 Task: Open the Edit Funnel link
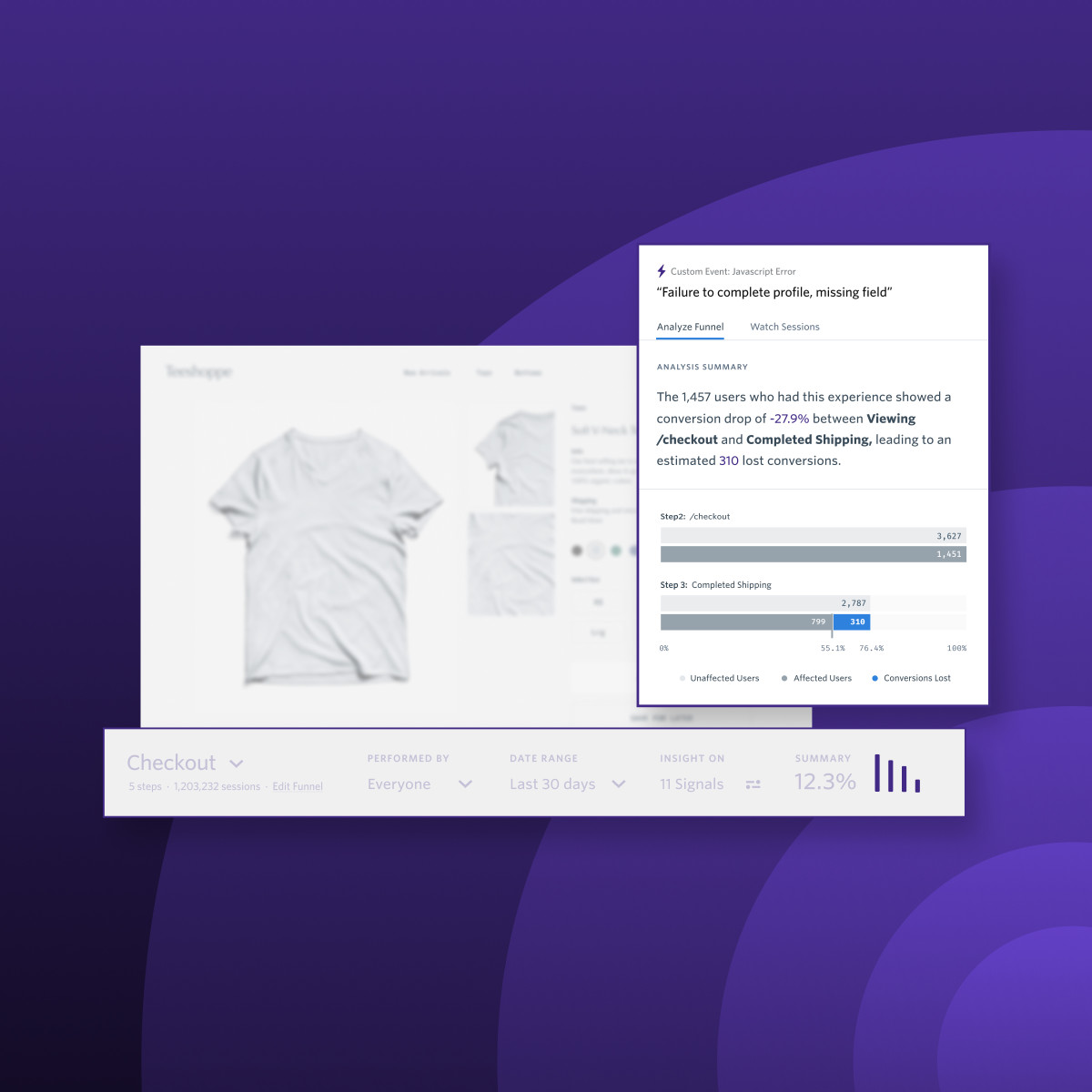pyautogui.click(x=298, y=786)
